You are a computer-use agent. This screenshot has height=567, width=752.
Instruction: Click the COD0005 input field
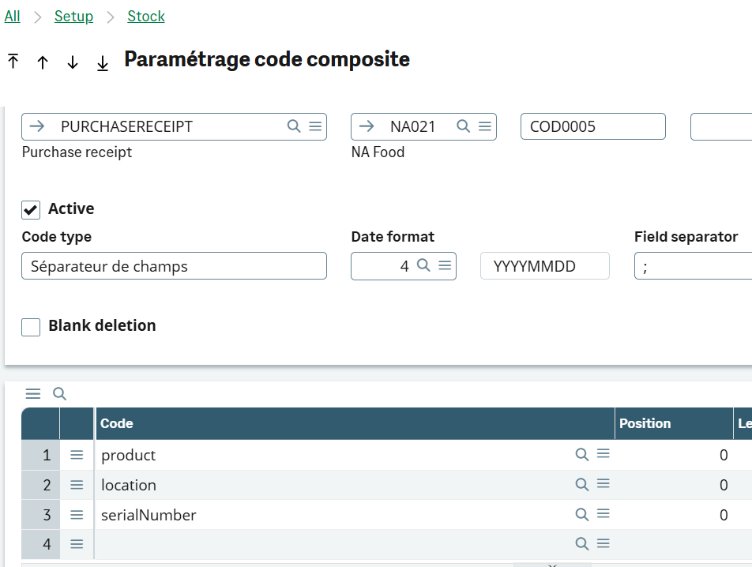592,127
